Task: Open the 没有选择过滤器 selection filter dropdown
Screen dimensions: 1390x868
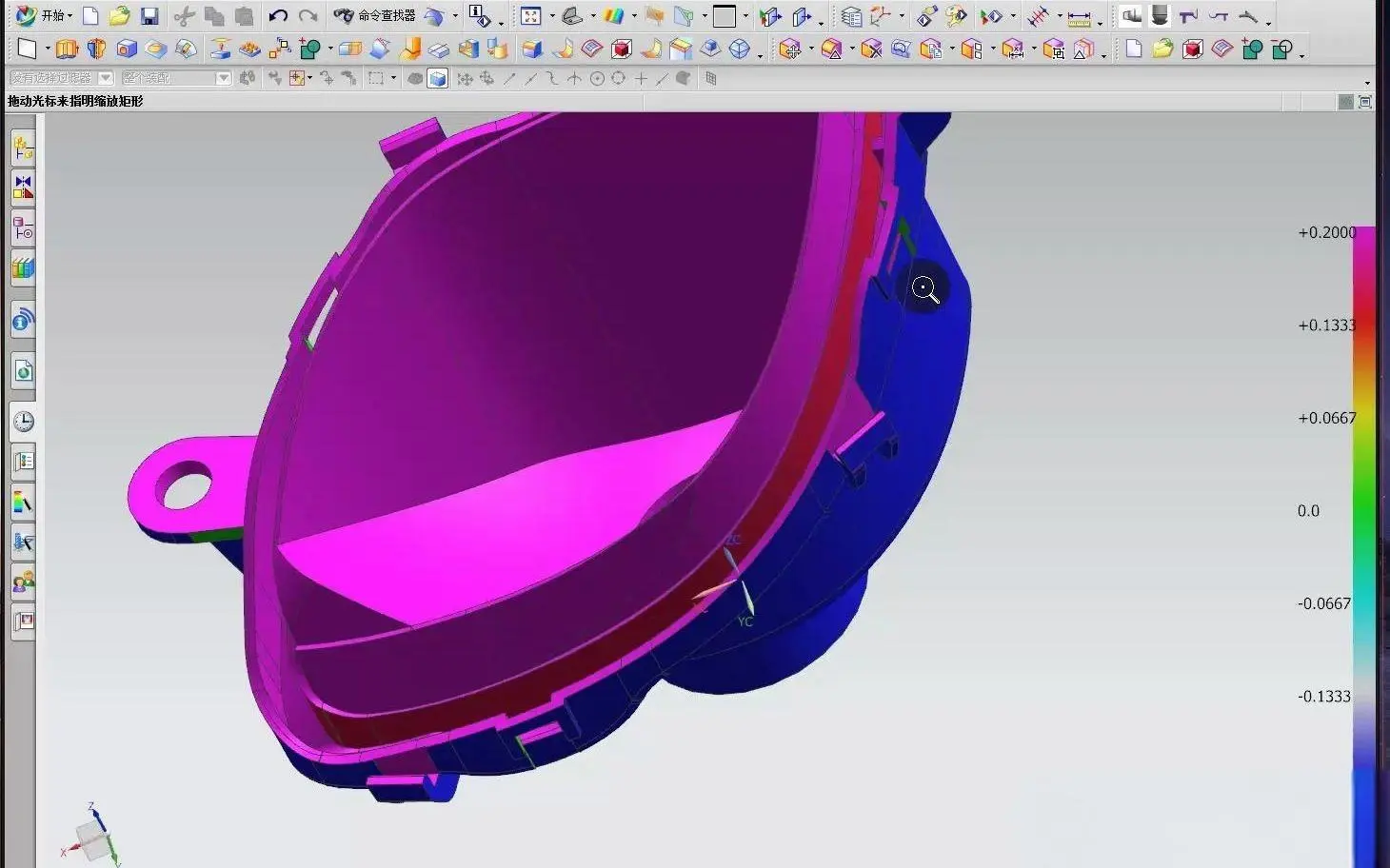Action: (x=105, y=78)
